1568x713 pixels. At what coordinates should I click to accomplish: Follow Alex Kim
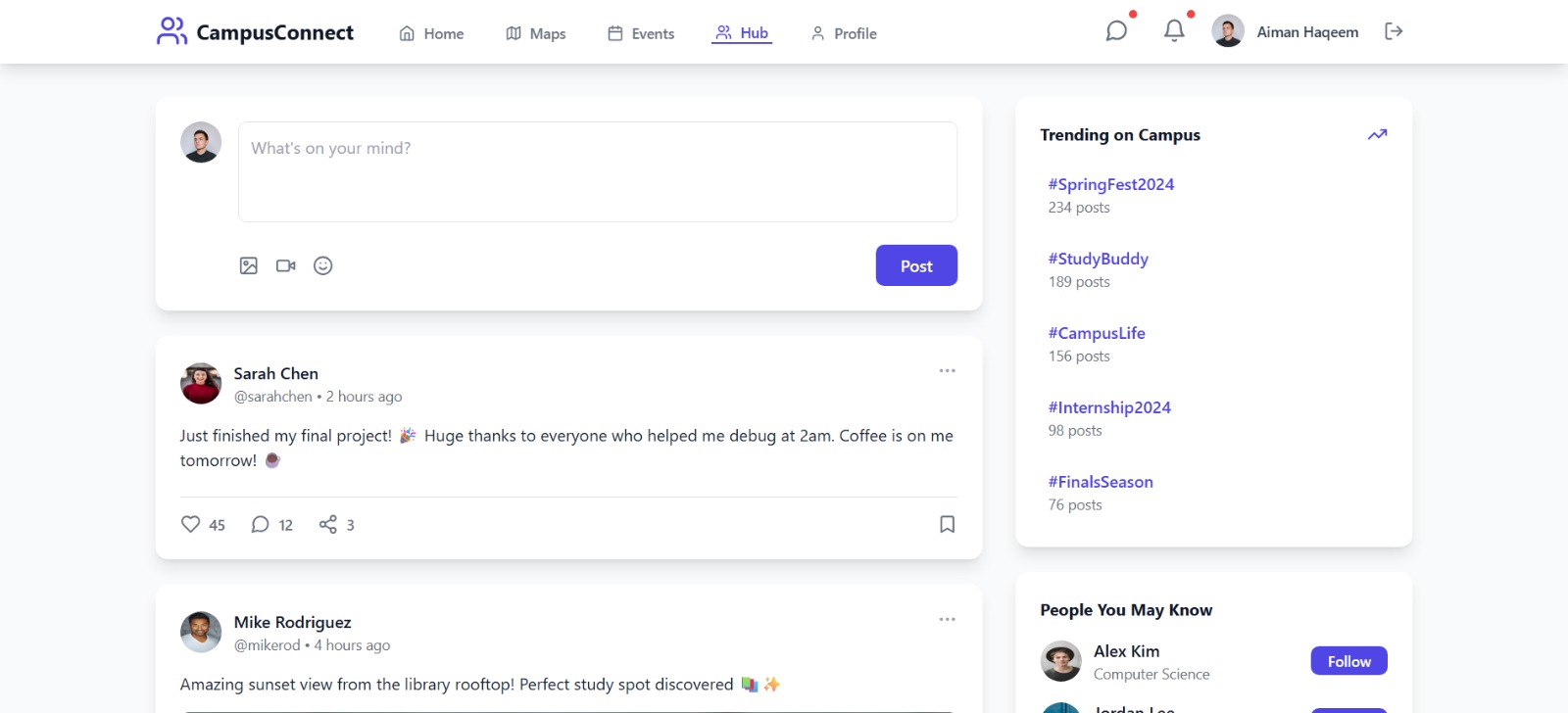click(x=1348, y=661)
